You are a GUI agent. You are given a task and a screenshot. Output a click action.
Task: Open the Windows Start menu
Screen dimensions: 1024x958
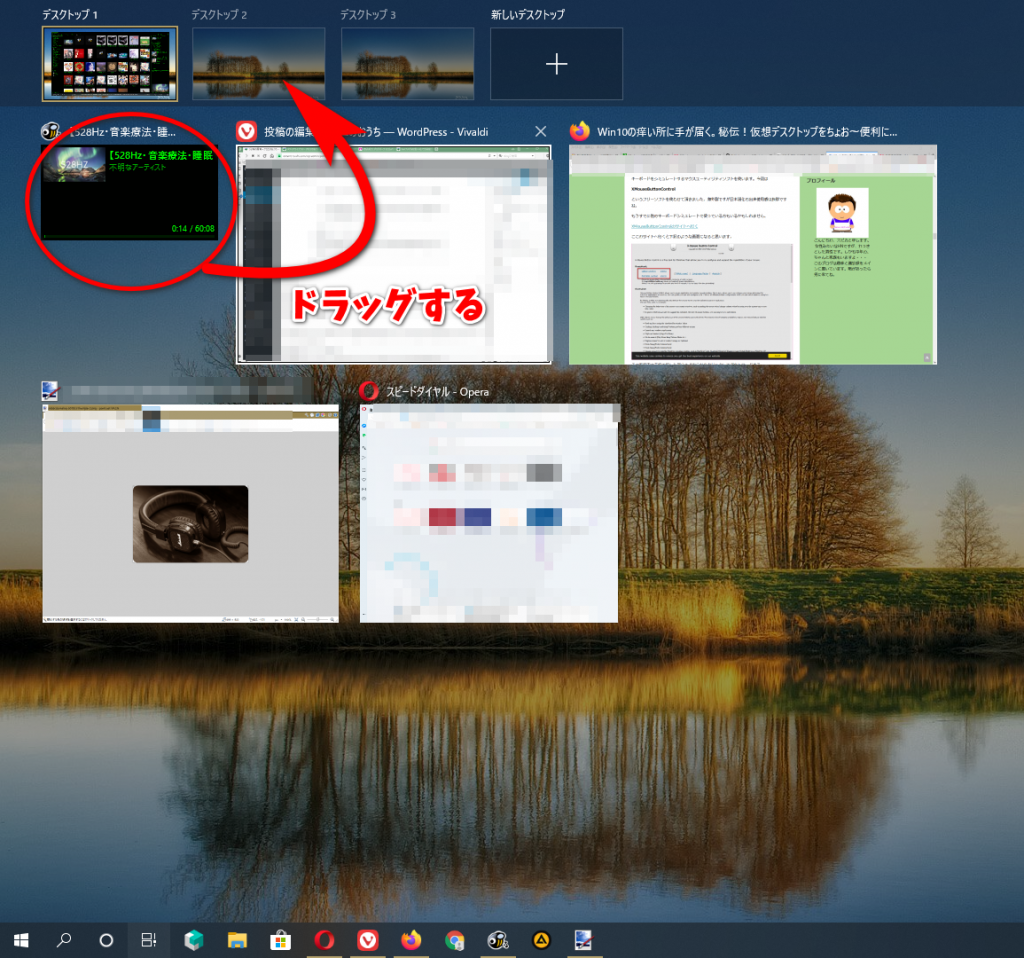pyautogui.click(x=21, y=939)
